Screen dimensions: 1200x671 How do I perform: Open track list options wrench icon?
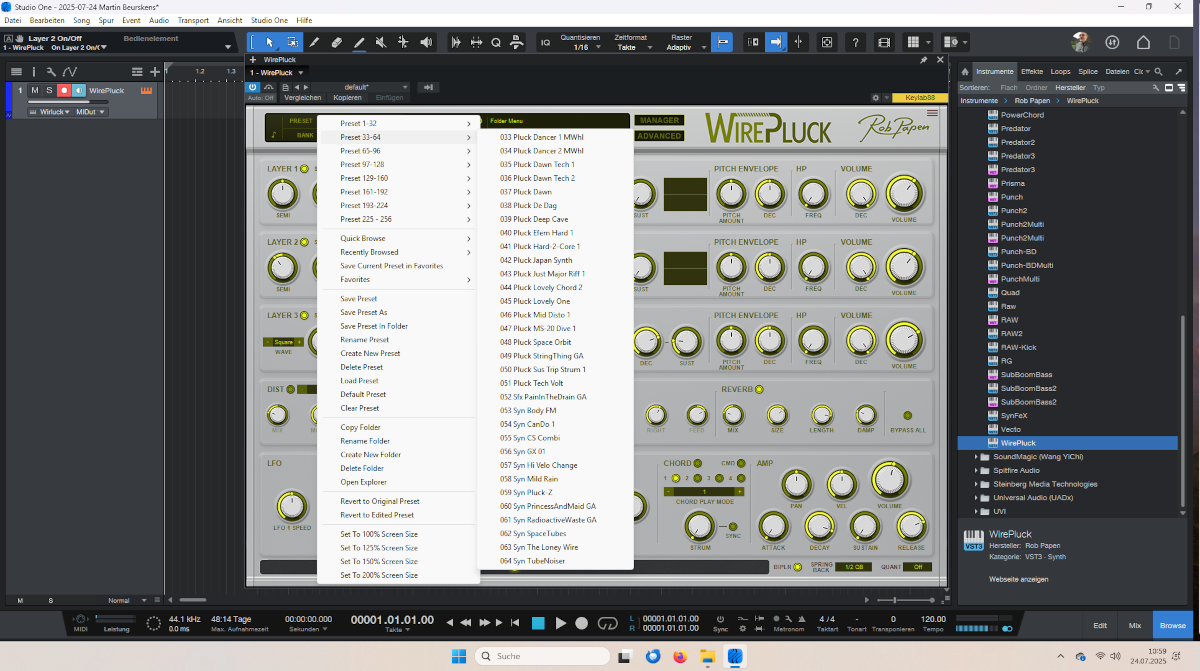[51, 72]
